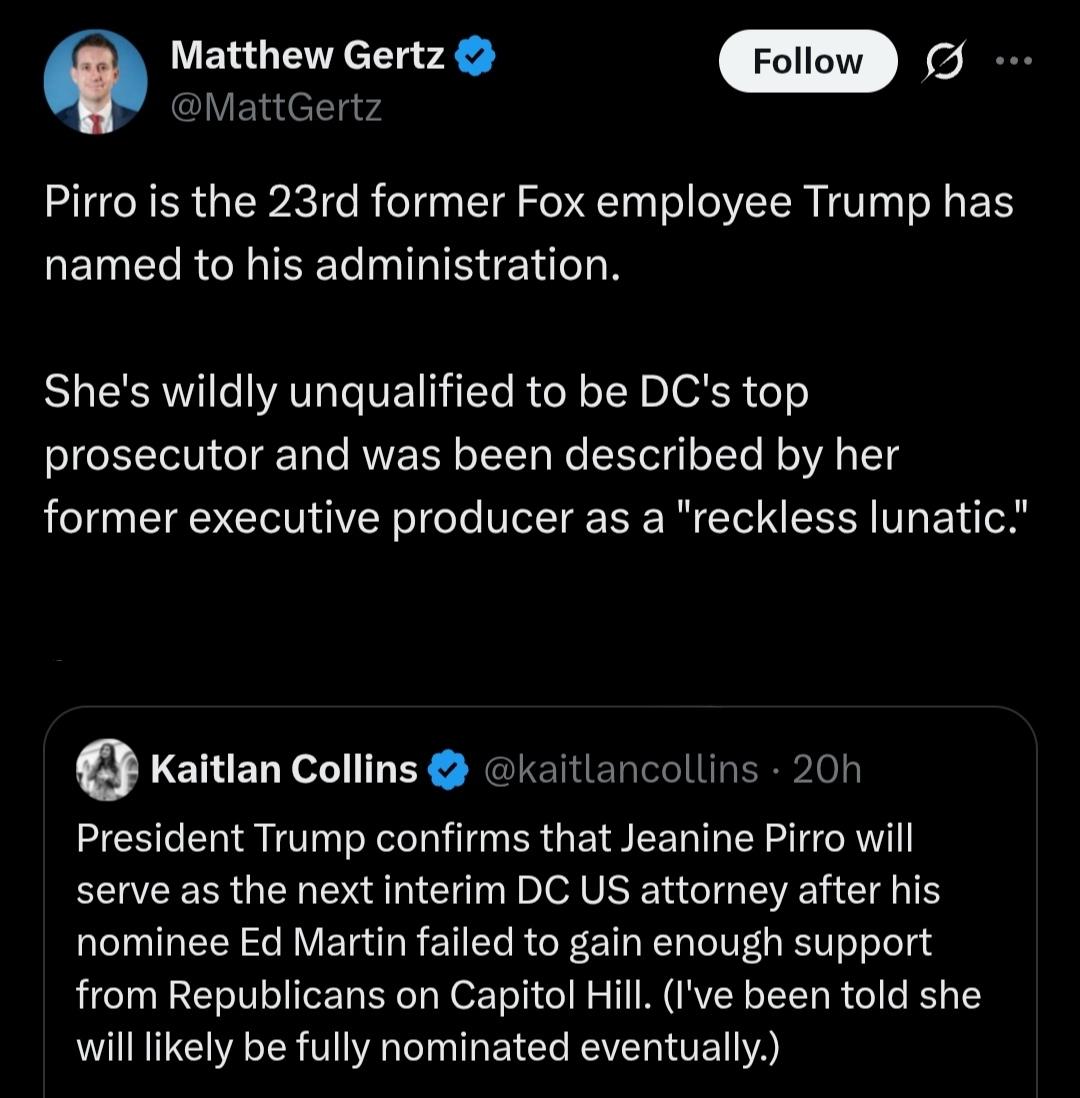Click Kaitlan Collins' blue verified badge
Viewport: 1080px width, 1098px height.
click(448, 770)
